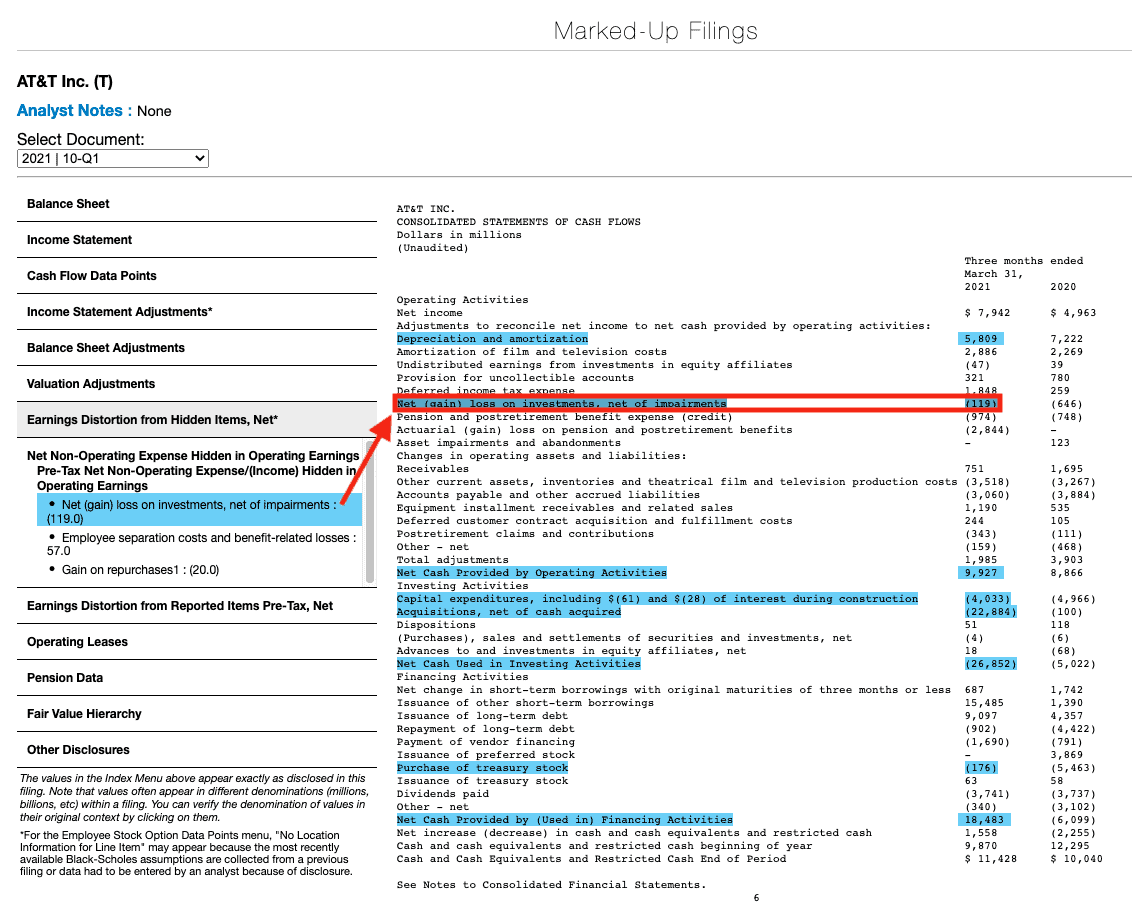Click highlighted Purchase of treasury stock
Viewport: 1132px width, 905px height.
coord(482,767)
